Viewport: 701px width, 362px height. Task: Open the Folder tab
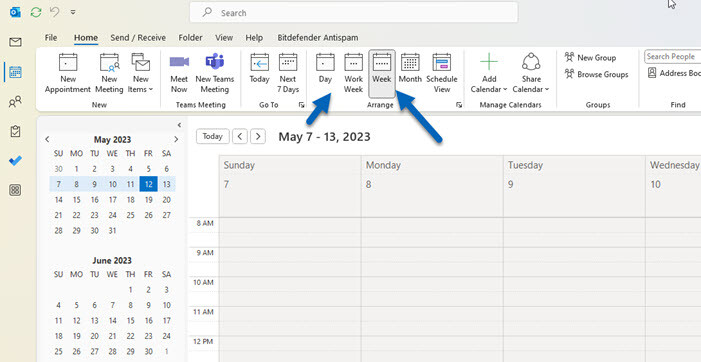190,38
